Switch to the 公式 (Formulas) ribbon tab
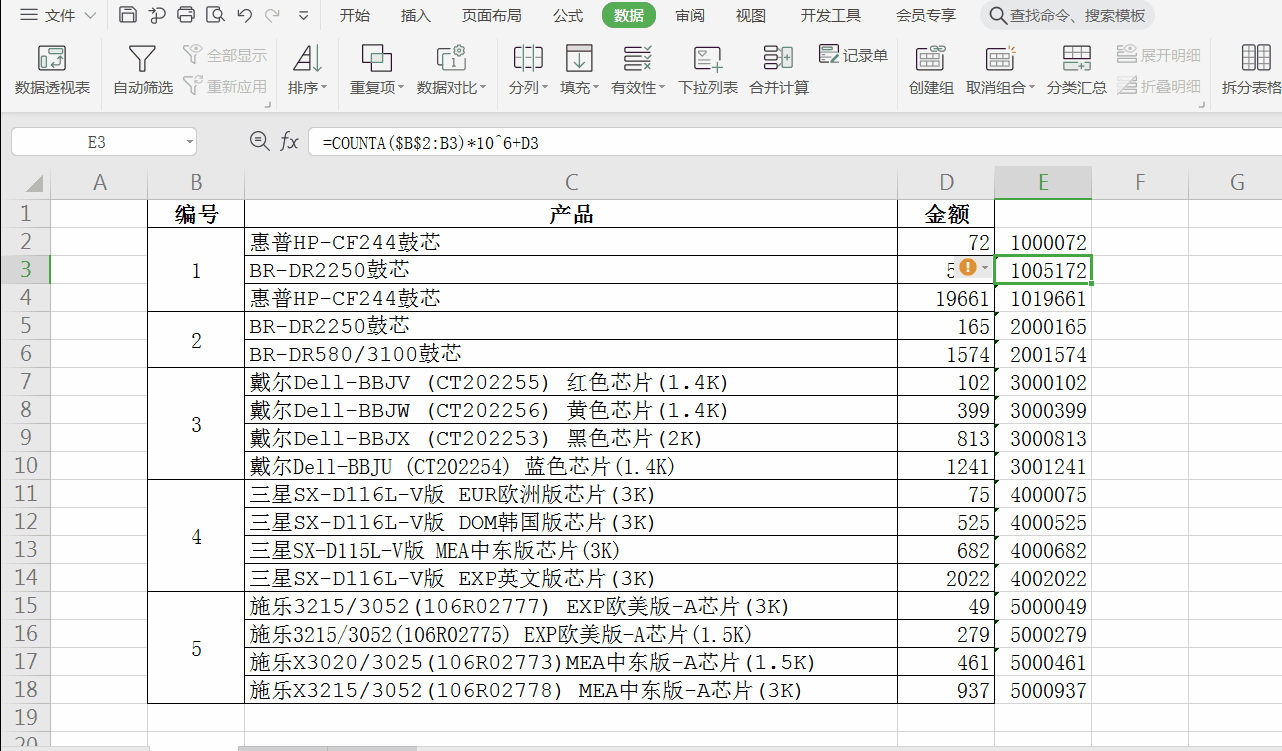 pos(567,15)
